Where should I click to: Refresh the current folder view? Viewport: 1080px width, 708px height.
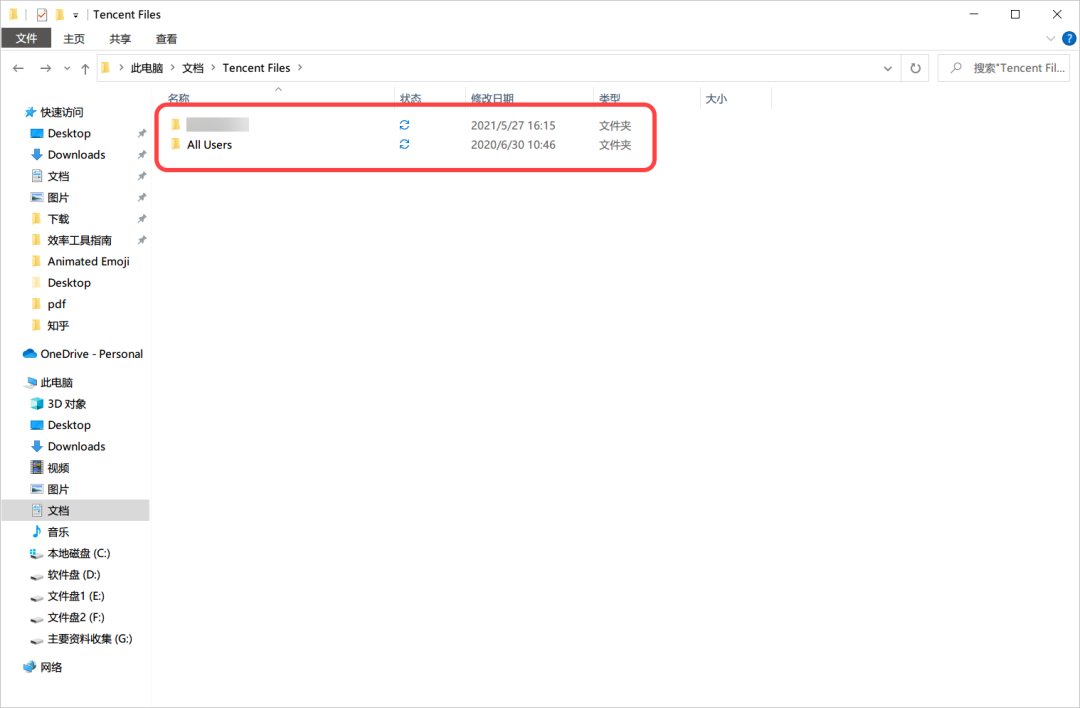[915, 68]
